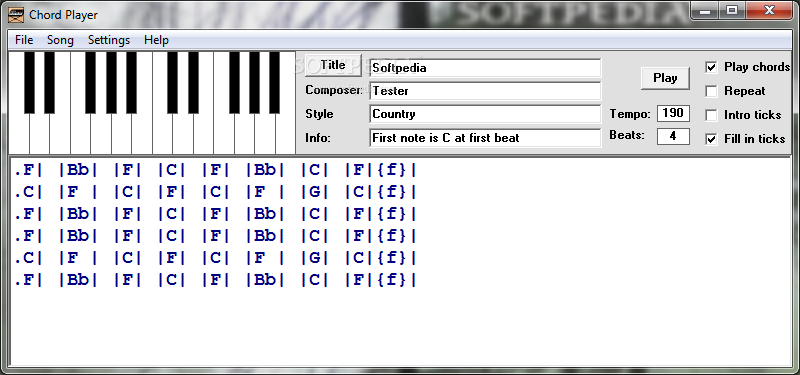Click the Chord Player title bar icon
This screenshot has width=800, height=375.
pyautogui.click(x=16, y=14)
